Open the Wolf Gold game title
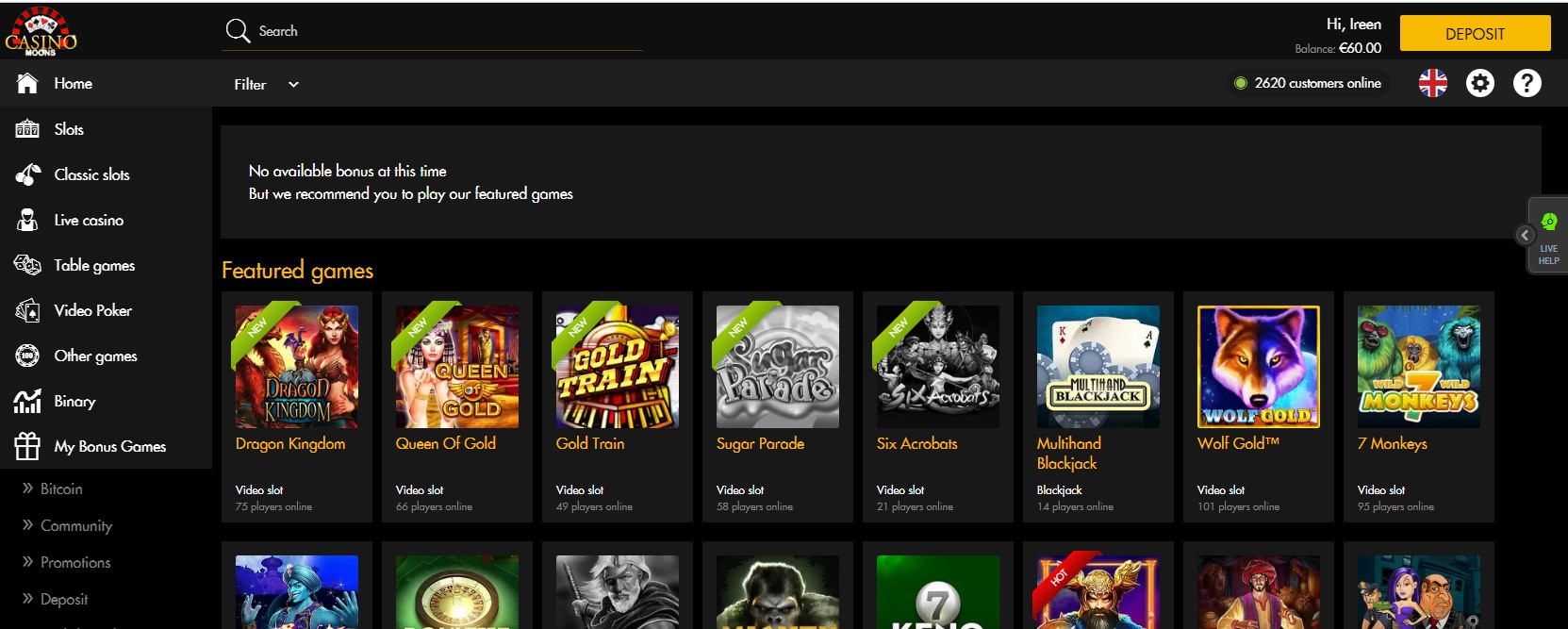1568x629 pixels. point(1238,443)
